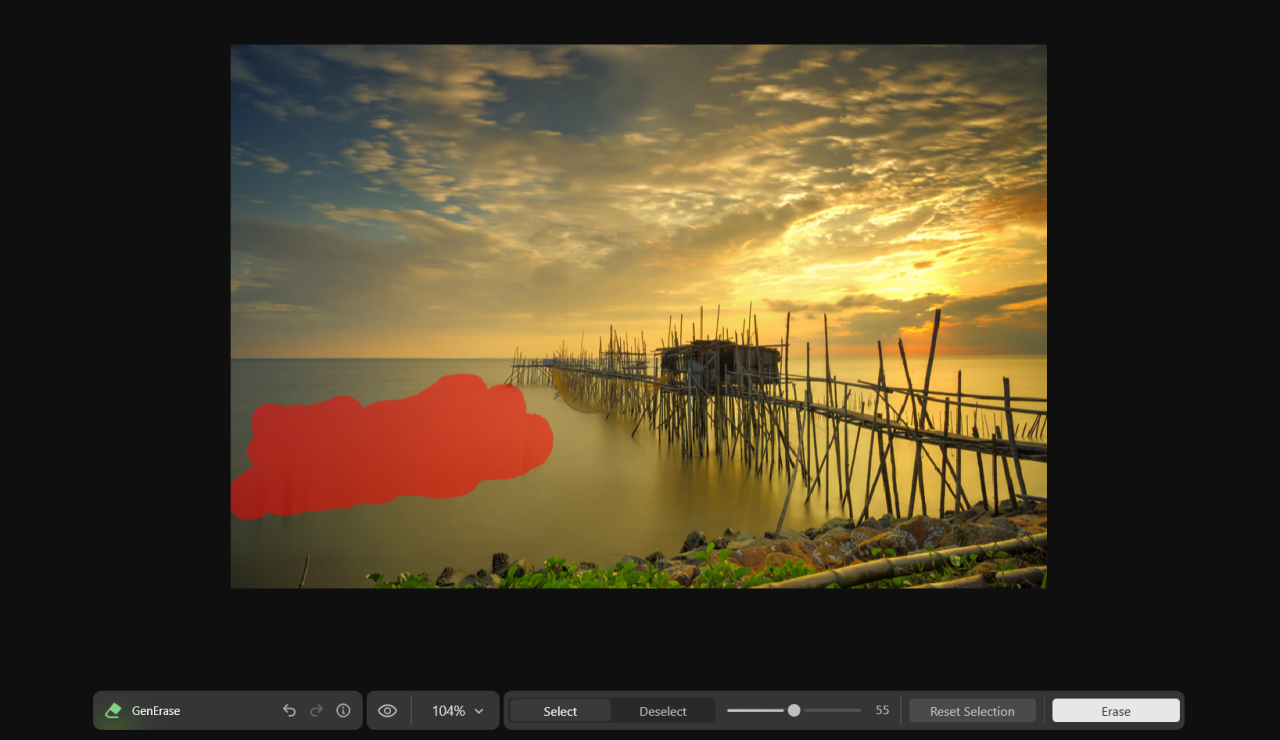Click the GenErase eraser icon
1280x740 pixels.
(113, 711)
